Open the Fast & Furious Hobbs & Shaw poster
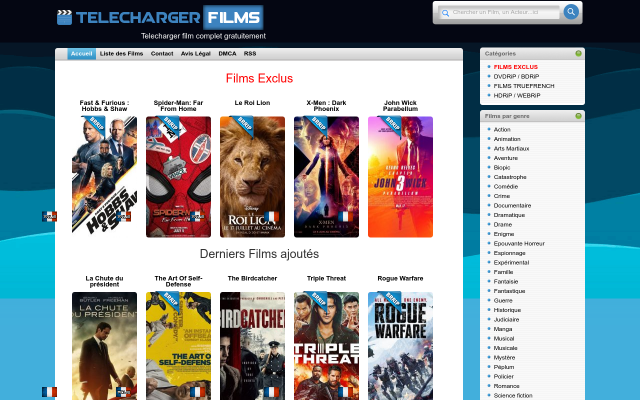The height and width of the screenshot is (400, 640). [x=104, y=177]
